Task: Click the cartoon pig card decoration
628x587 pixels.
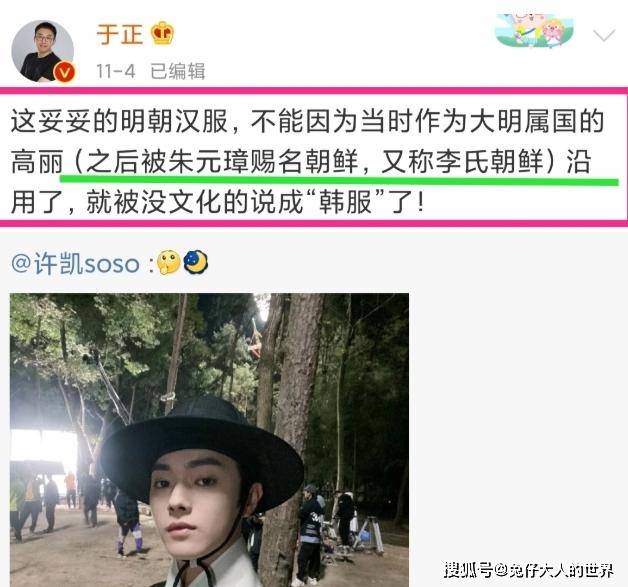Action: point(535,30)
